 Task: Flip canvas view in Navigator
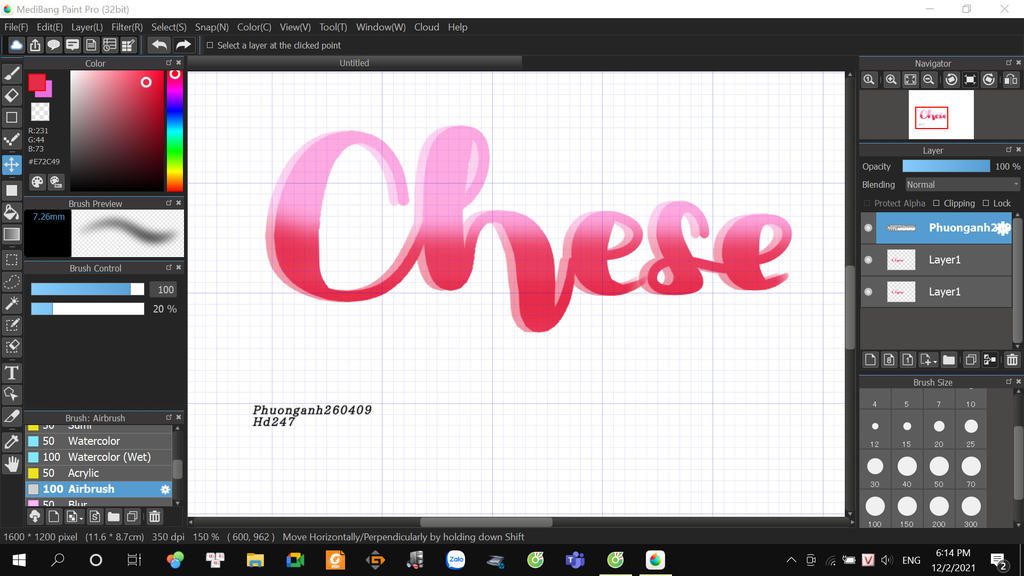pos(1011,80)
